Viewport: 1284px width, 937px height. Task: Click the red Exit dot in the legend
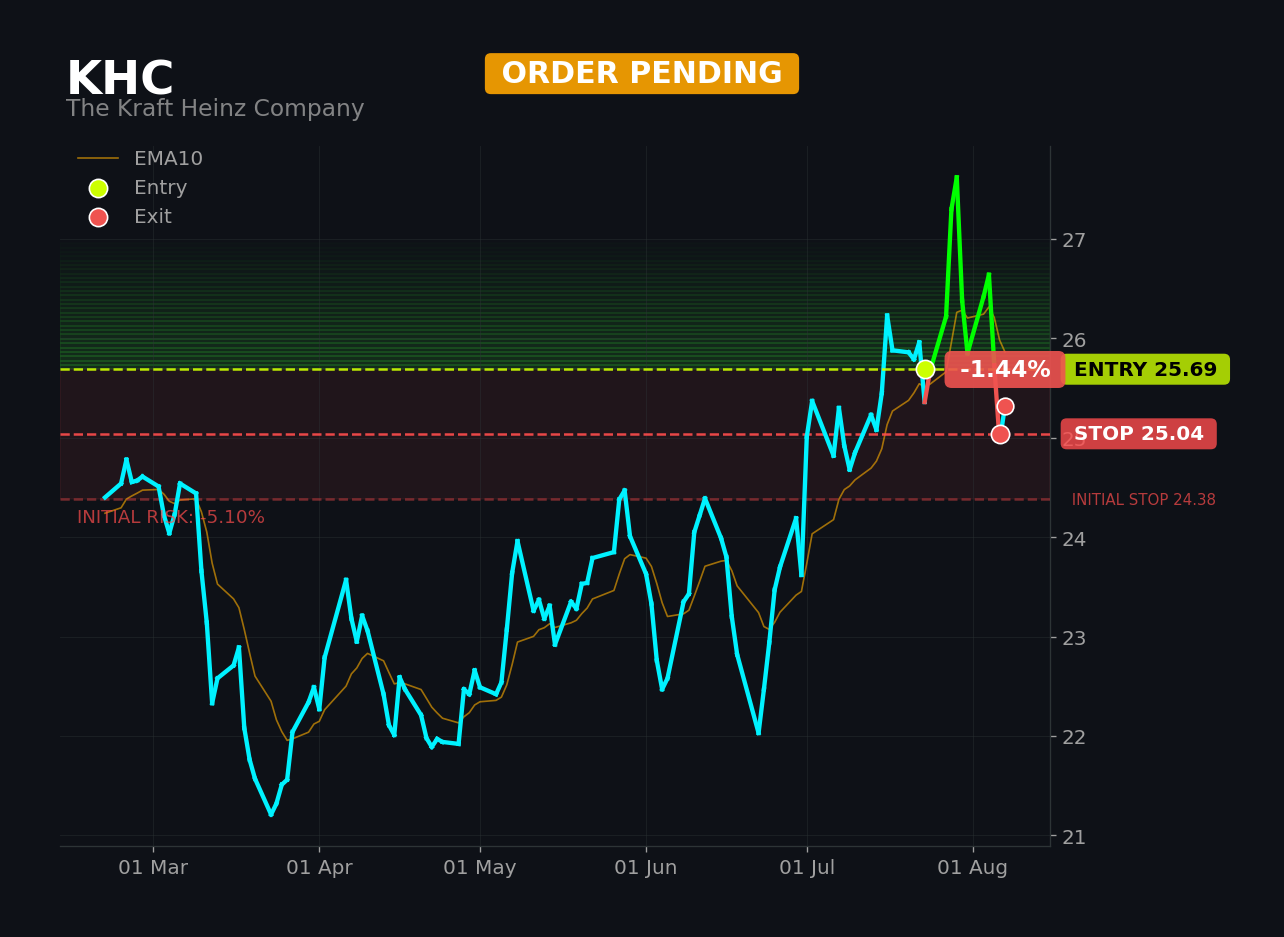point(98,217)
